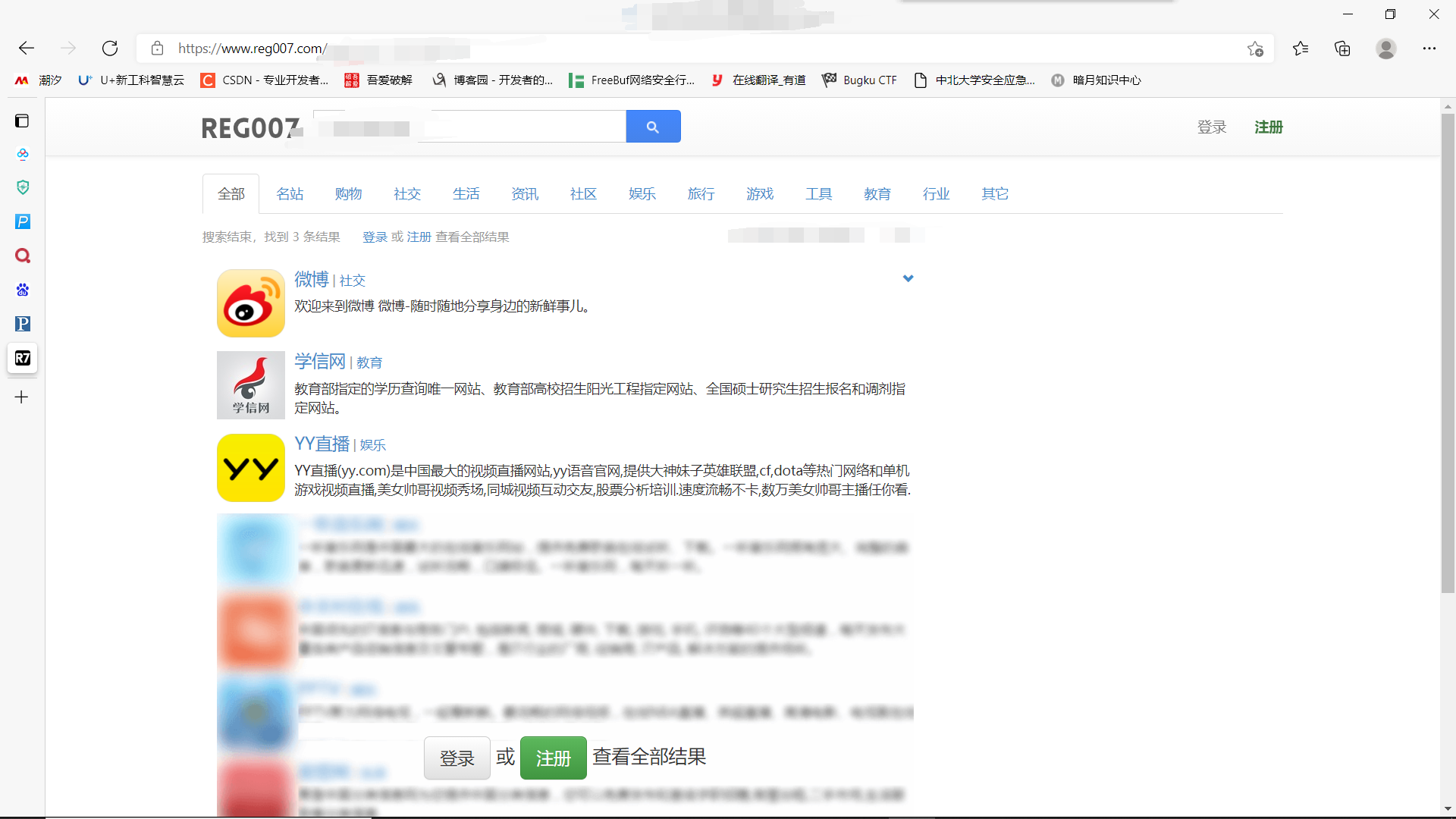Click the 学信网 logo thumbnail
1456x819 pixels.
click(251, 385)
